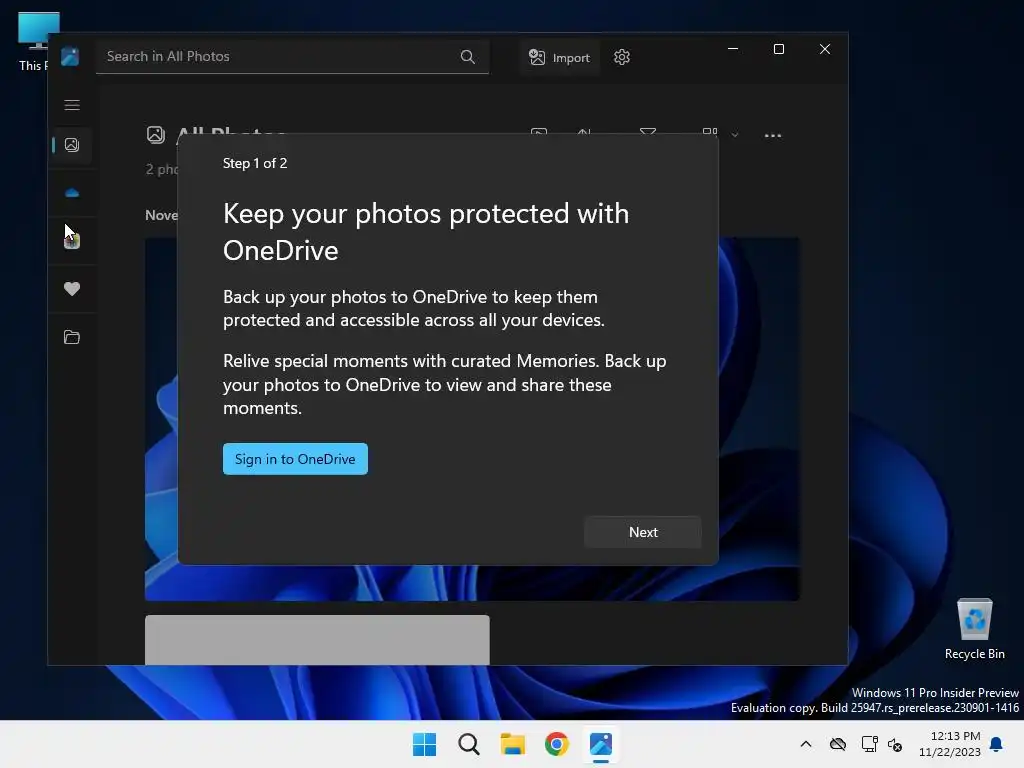The height and width of the screenshot is (768, 1024).
Task: Open the clock showing 12:13 PM
Action: point(950,744)
